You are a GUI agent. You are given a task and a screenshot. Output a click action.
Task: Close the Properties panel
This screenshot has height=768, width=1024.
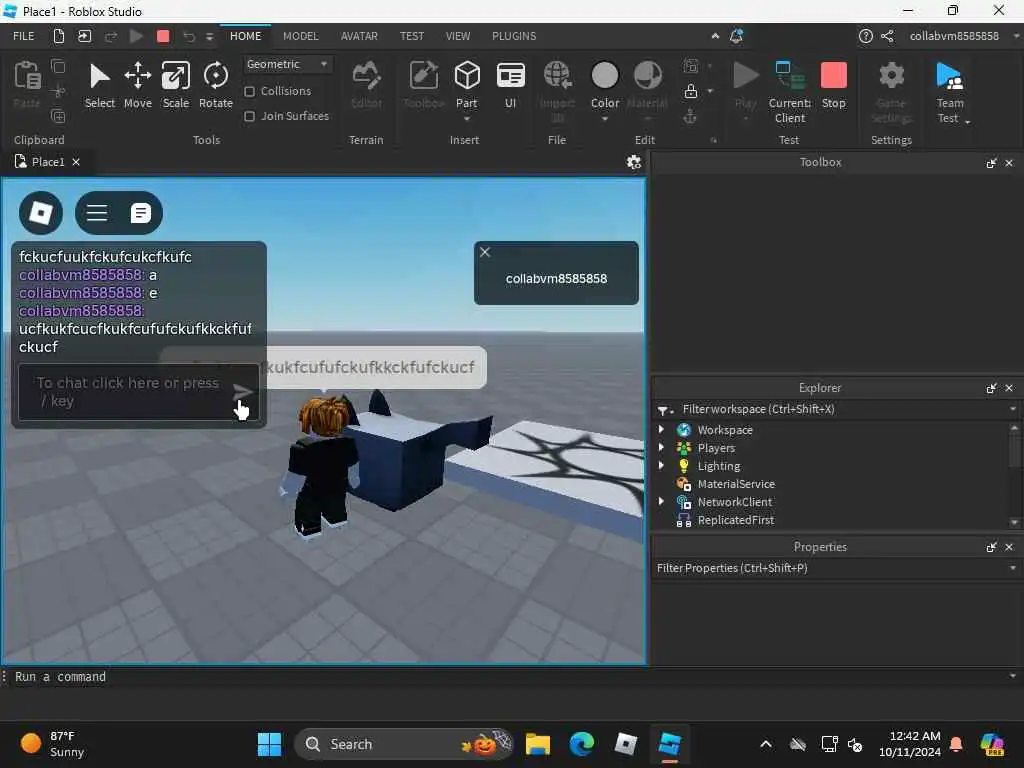(1009, 547)
